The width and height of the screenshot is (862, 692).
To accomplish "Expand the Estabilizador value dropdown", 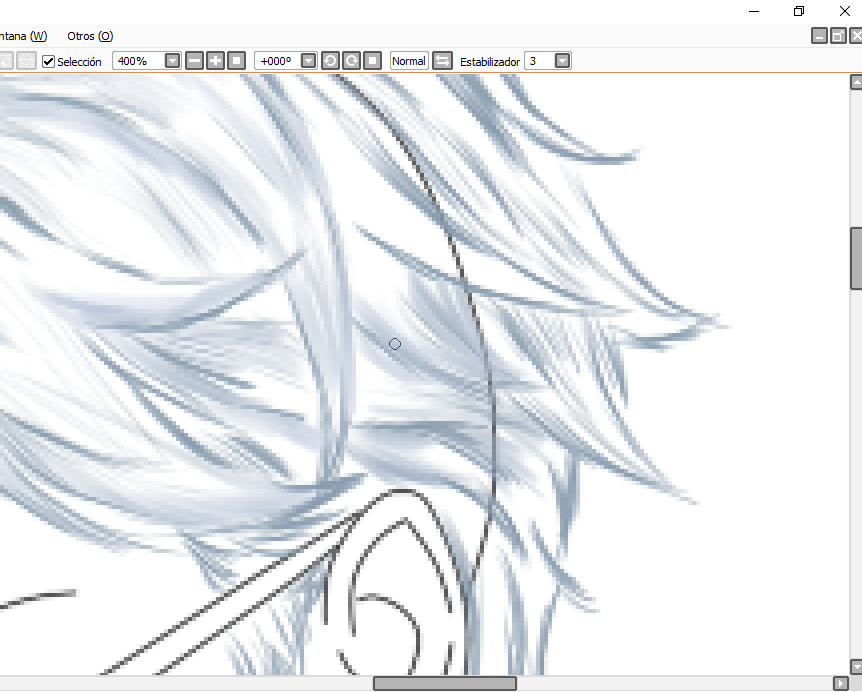I will pos(562,61).
